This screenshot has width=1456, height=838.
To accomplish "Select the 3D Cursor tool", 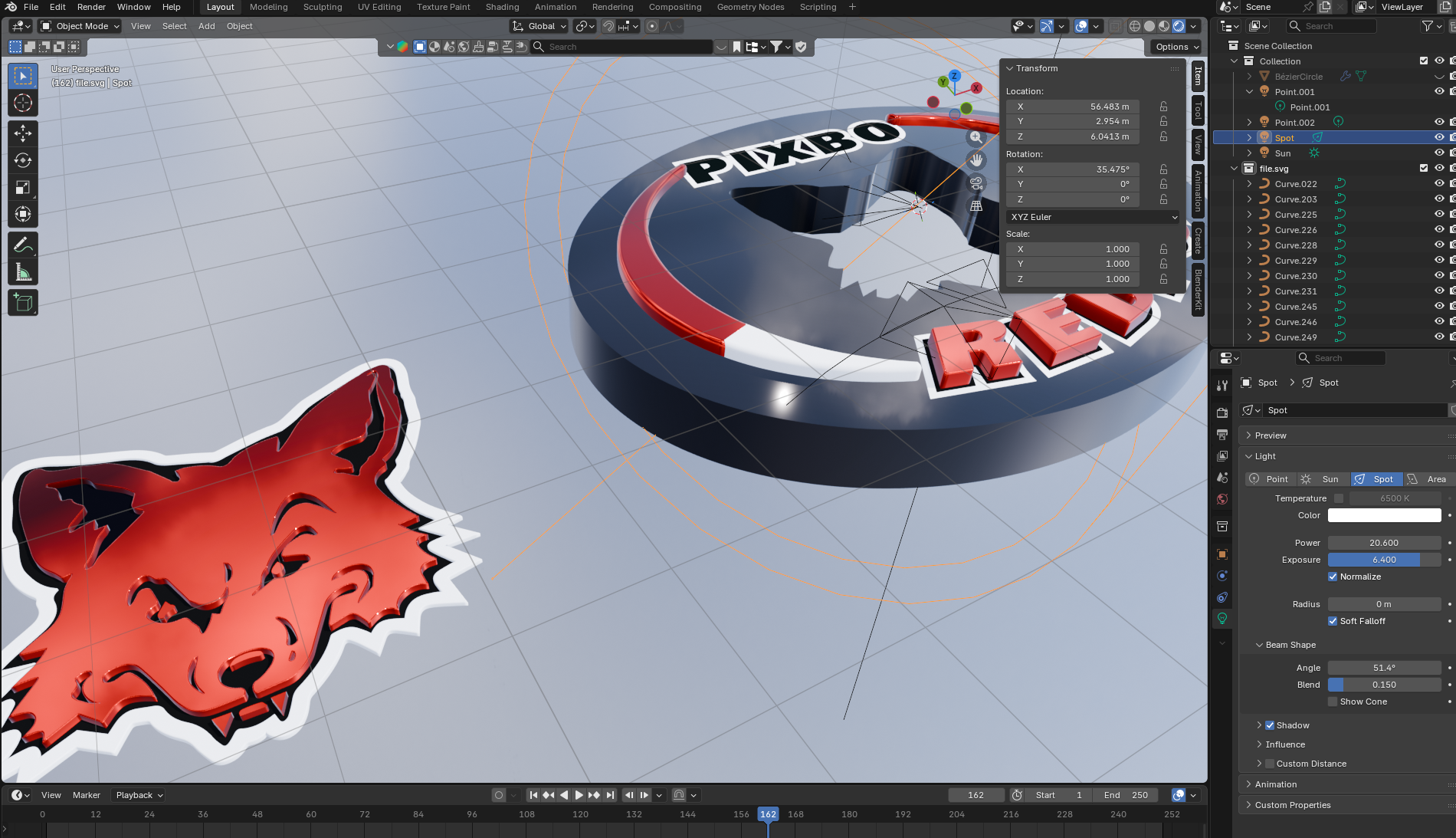I will pyautogui.click(x=23, y=103).
